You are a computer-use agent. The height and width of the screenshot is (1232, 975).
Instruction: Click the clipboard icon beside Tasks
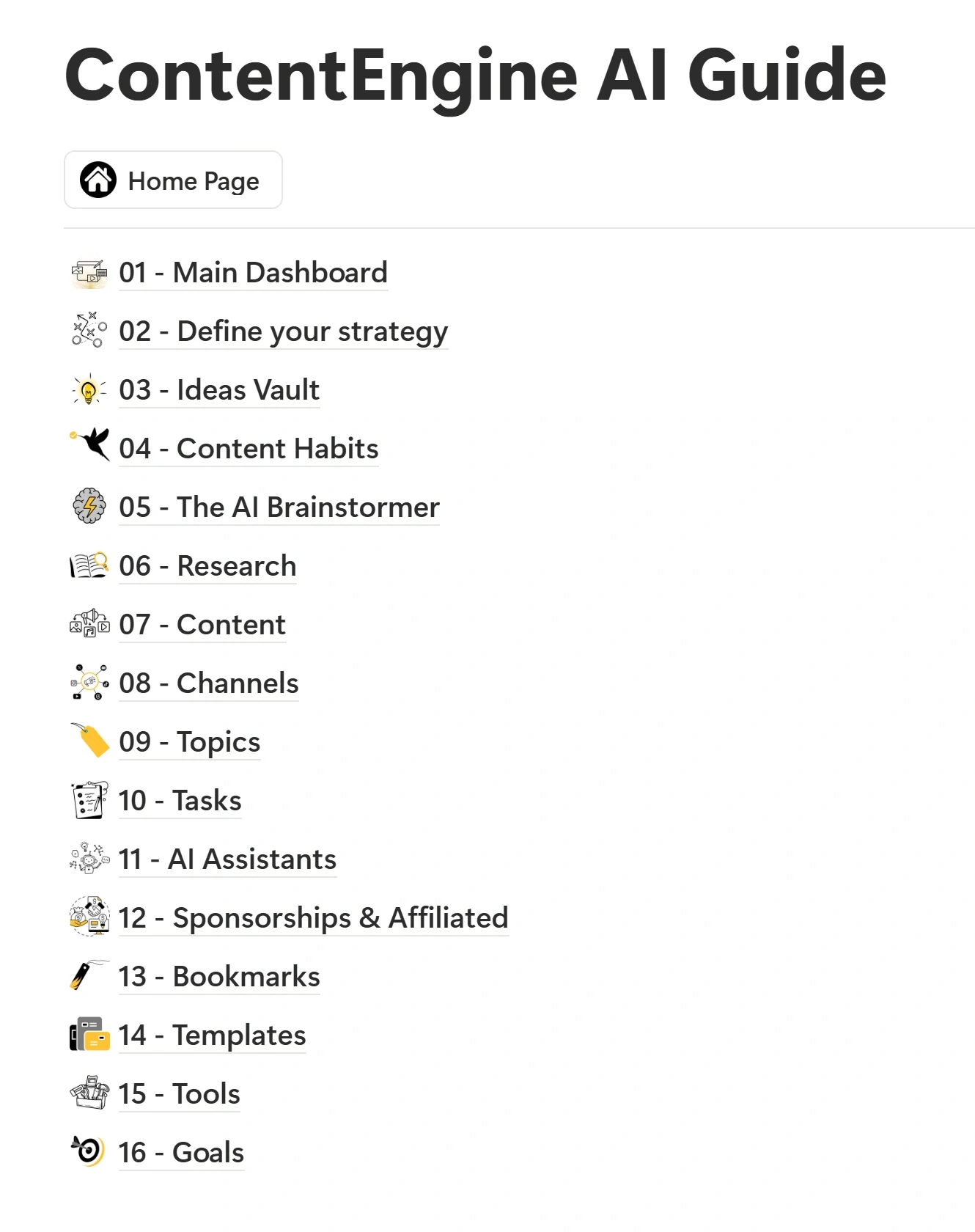click(89, 800)
